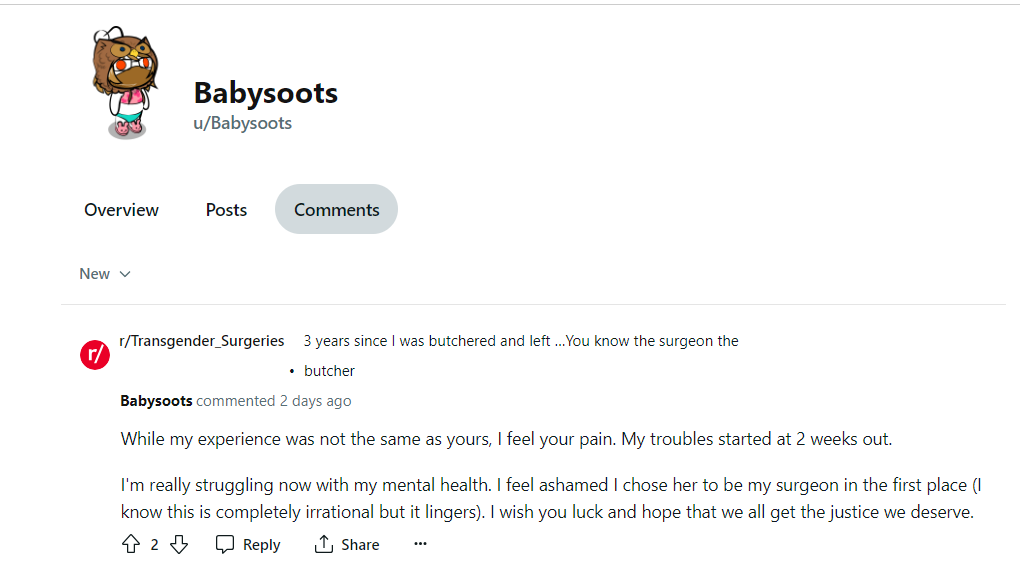Open the comment's three-dot options menu
This screenshot has width=1020, height=581.
[420, 544]
